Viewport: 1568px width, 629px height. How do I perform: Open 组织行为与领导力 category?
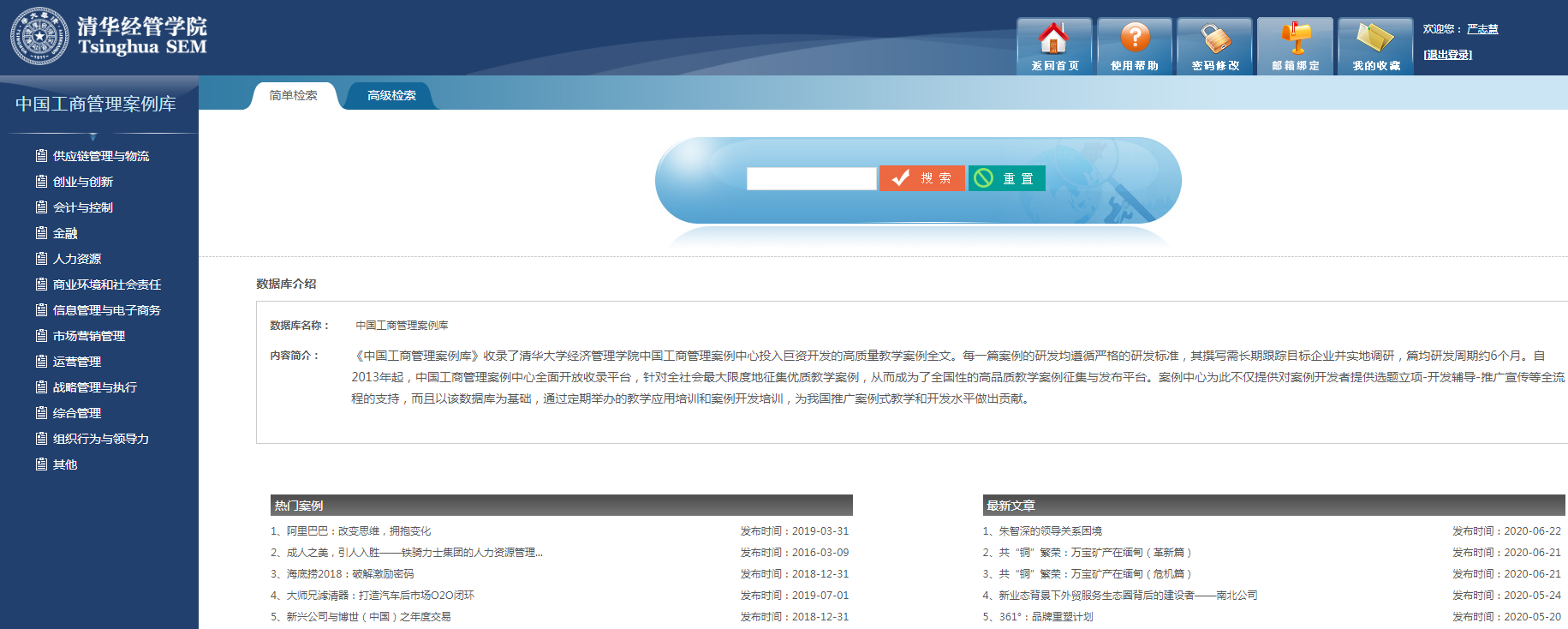(x=101, y=439)
